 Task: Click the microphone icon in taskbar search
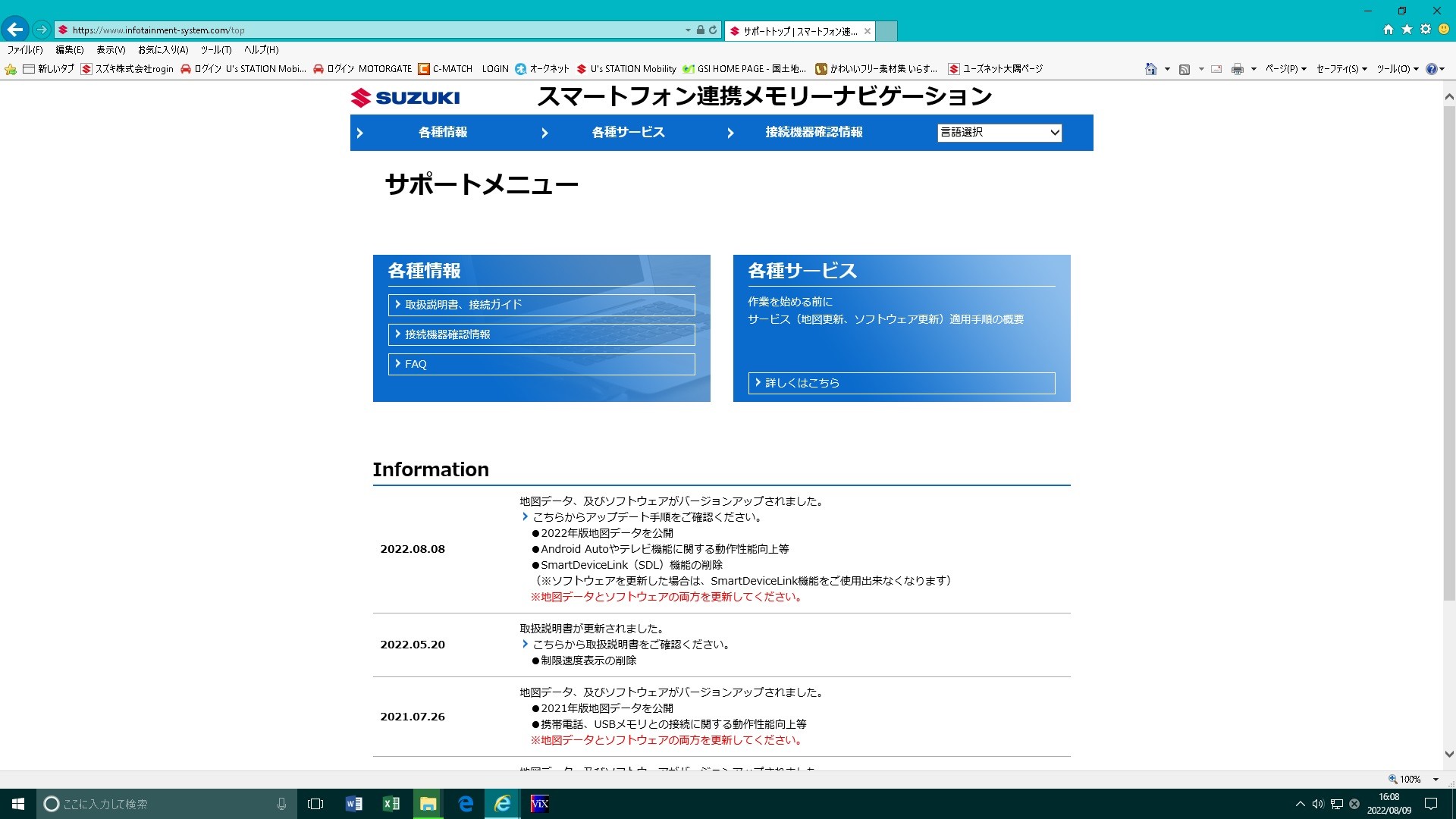[281, 804]
